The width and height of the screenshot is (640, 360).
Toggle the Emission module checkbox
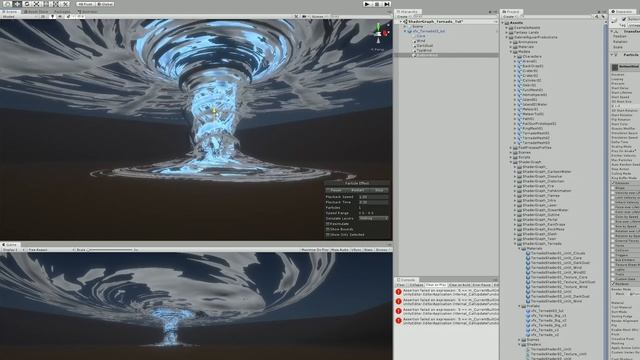coord(613,183)
